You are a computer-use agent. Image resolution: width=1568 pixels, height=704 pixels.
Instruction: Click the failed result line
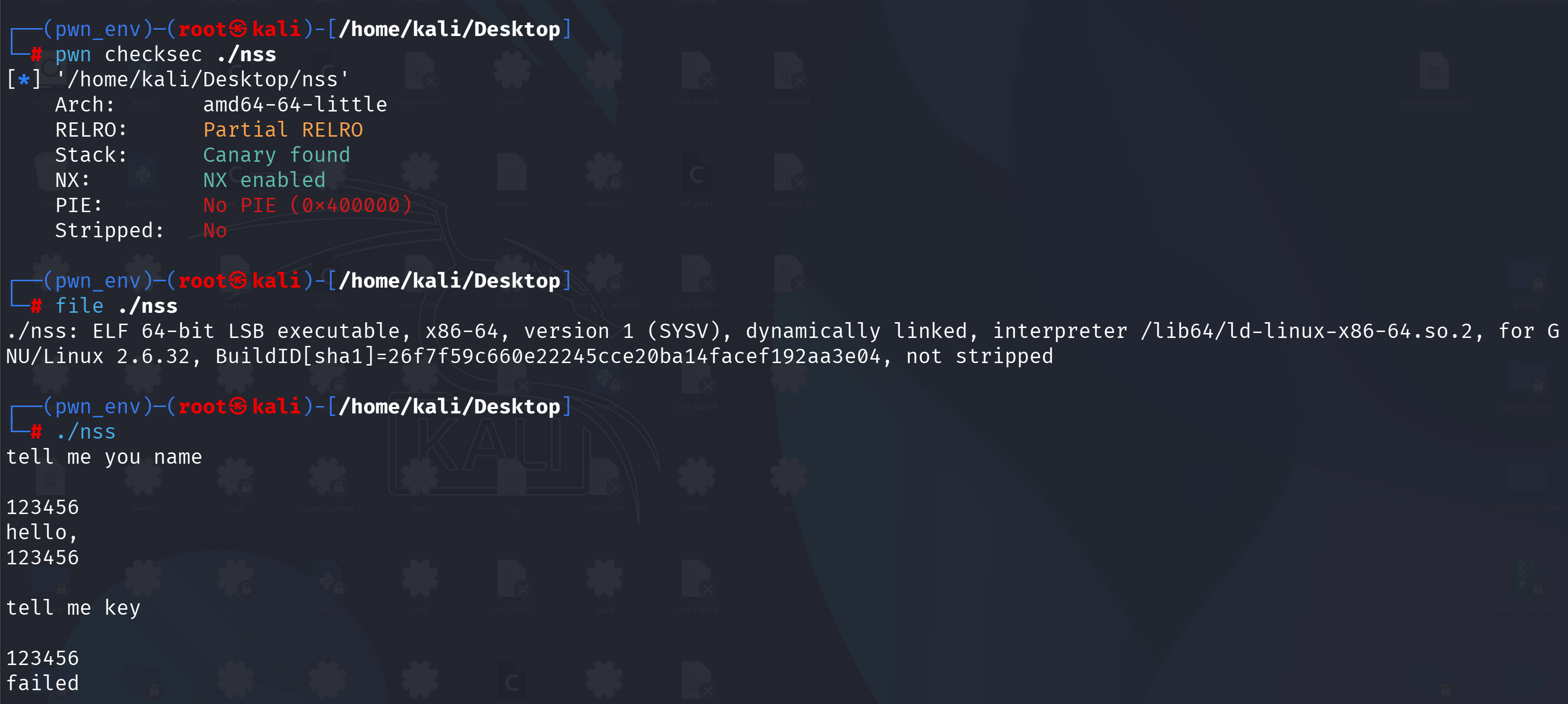pyautogui.click(x=42, y=683)
